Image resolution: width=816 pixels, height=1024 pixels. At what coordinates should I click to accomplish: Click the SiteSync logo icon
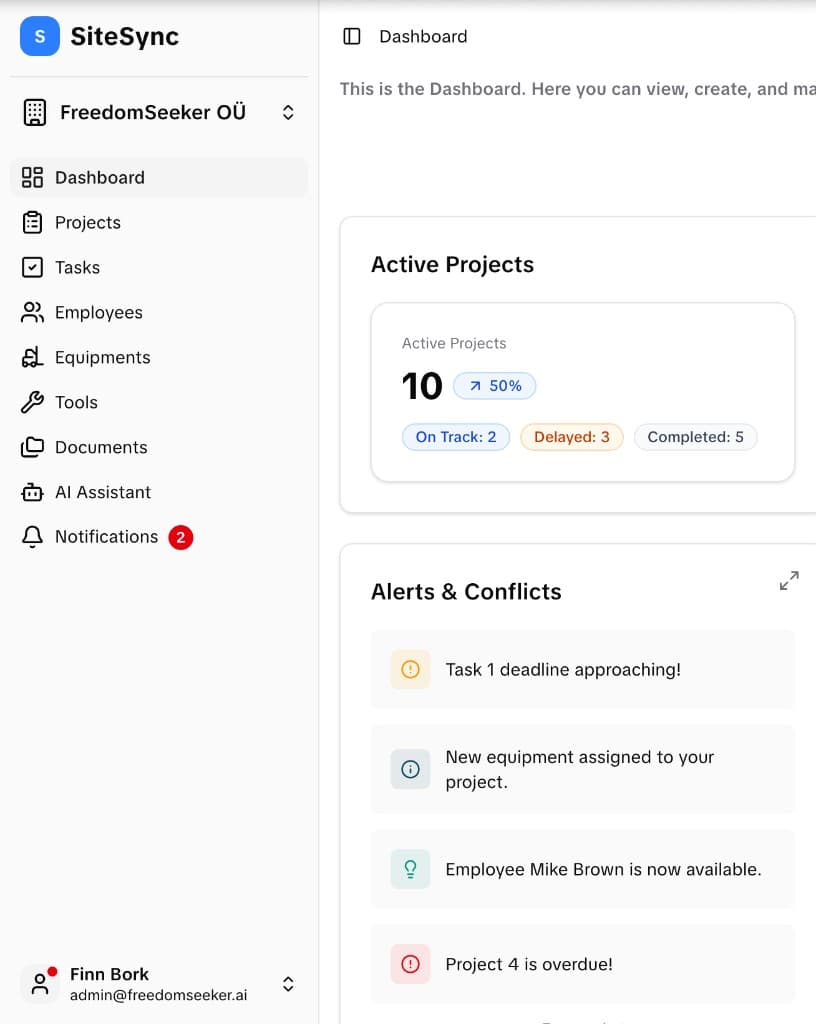(x=38, y=36)
